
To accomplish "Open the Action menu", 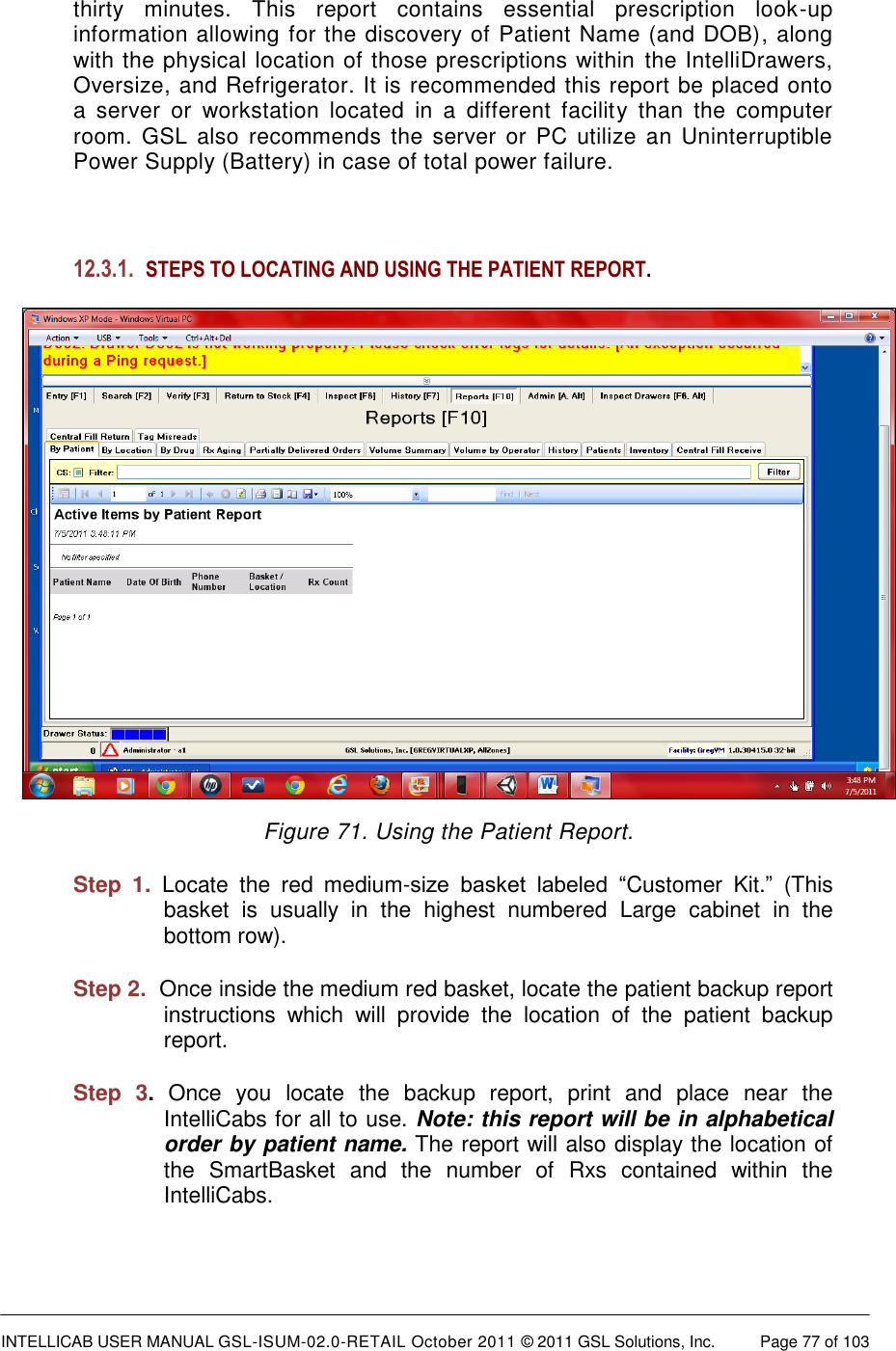I will click(58, 338).
